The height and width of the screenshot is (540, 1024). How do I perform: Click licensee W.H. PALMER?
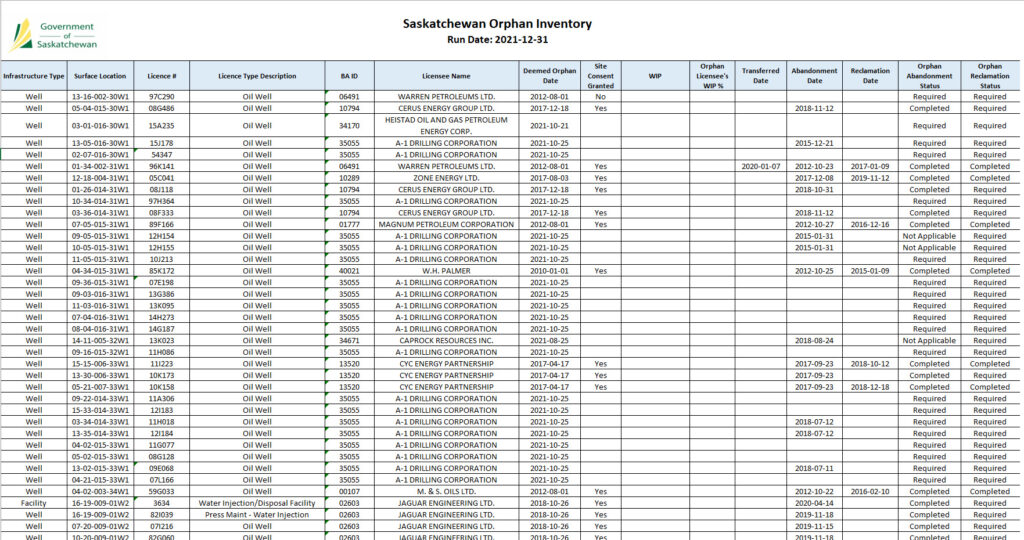click(x=446, y=270)
